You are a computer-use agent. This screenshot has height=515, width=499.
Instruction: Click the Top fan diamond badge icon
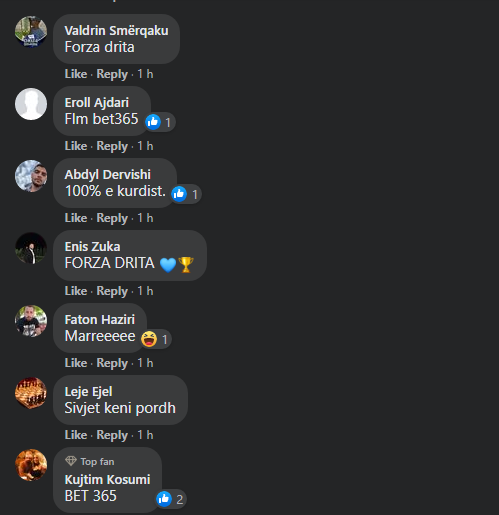pyautogui.click(x=71, y=461)
